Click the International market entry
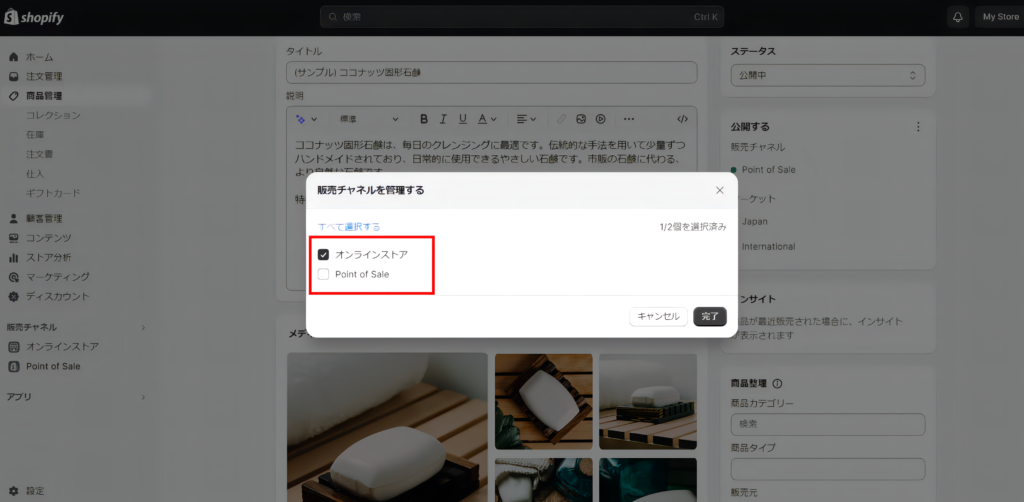 [769, 247]
